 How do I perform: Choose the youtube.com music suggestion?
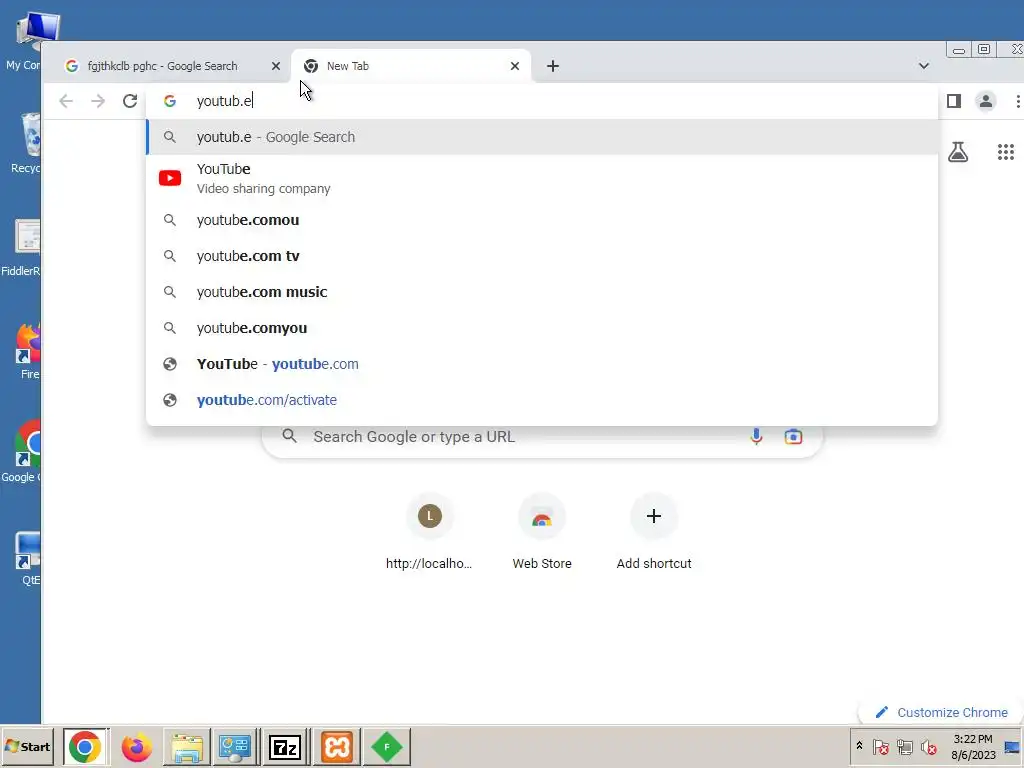click(x=542, y=292)
